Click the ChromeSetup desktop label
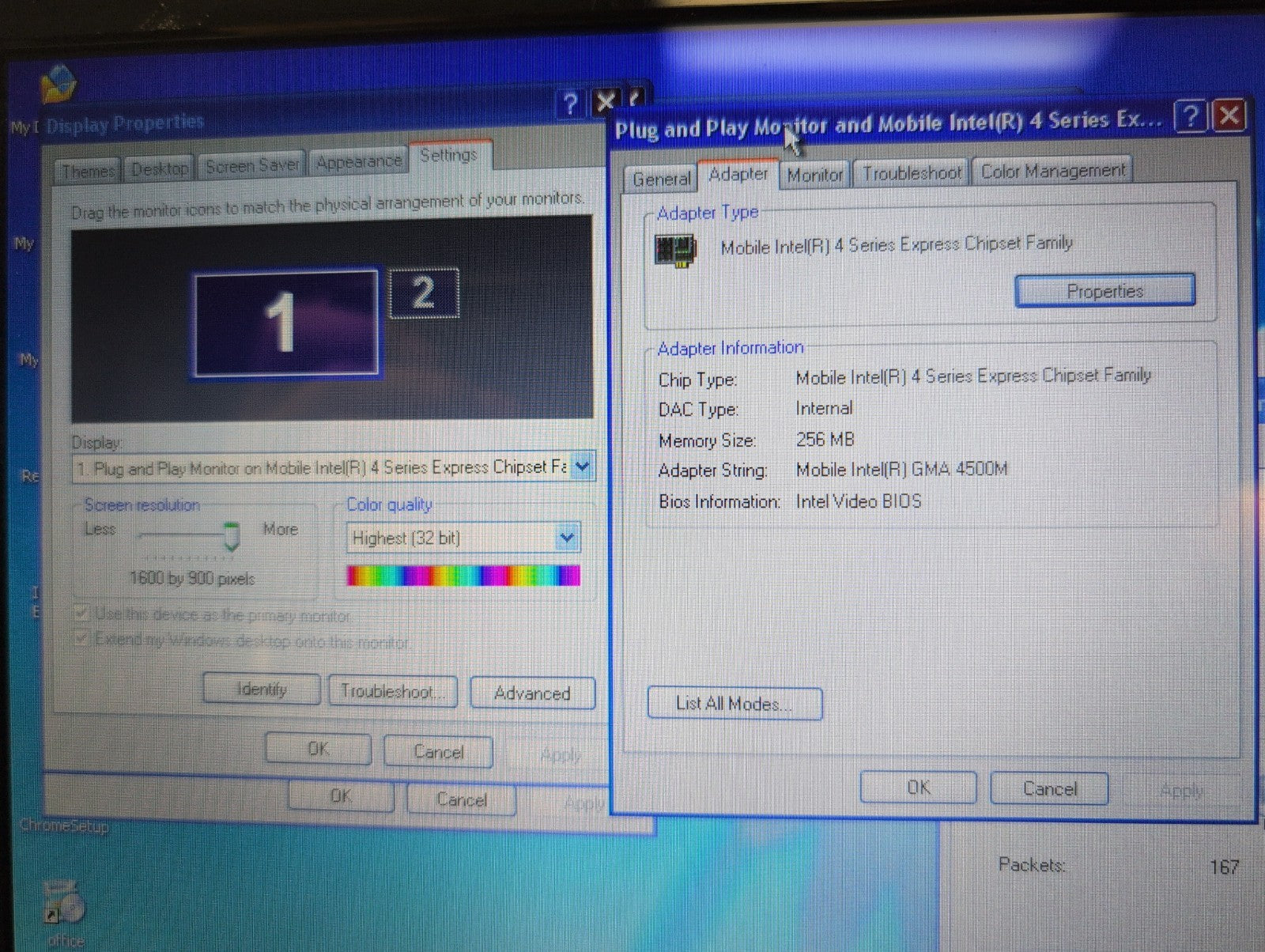 tap(64, 826)
